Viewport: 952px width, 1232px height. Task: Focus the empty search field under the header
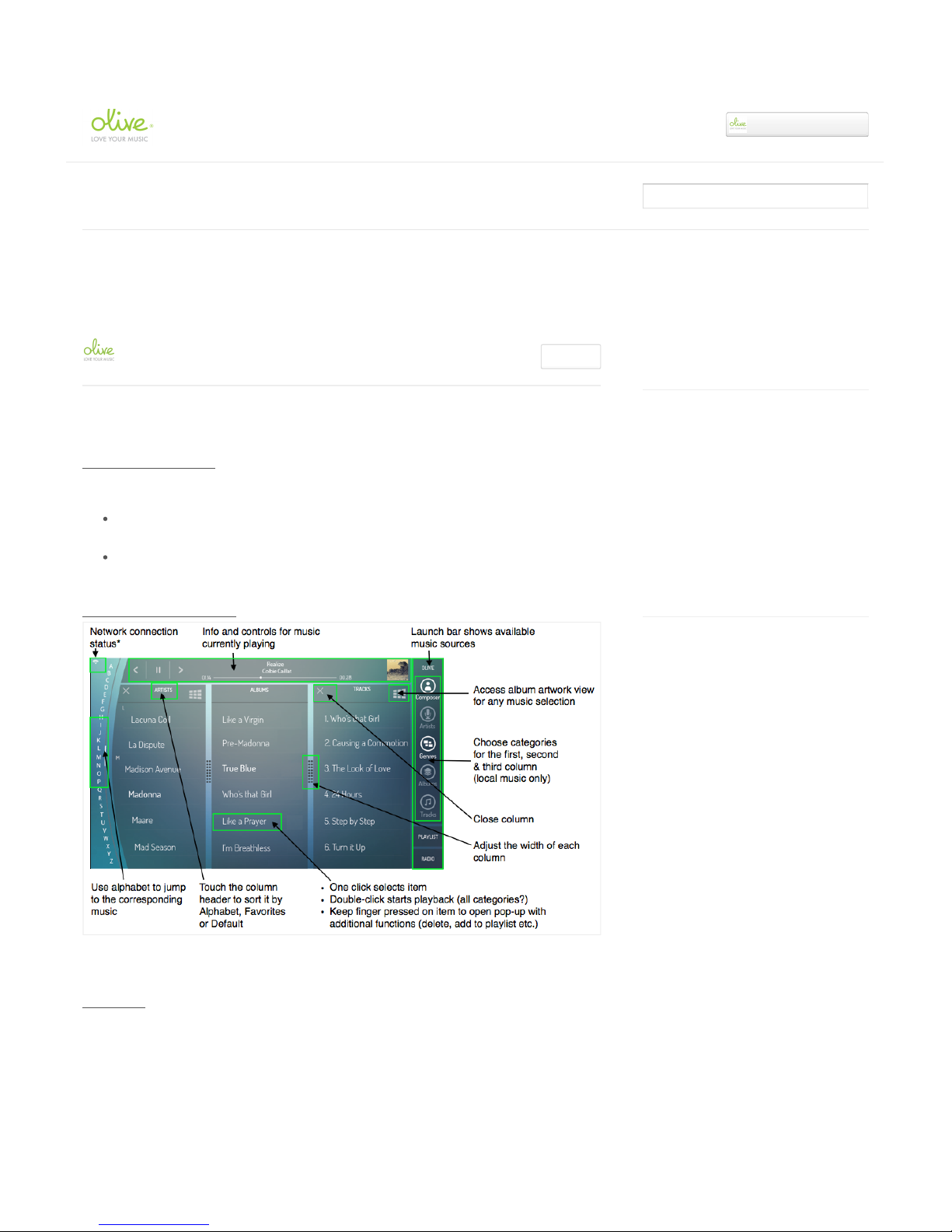click(755, 196)
